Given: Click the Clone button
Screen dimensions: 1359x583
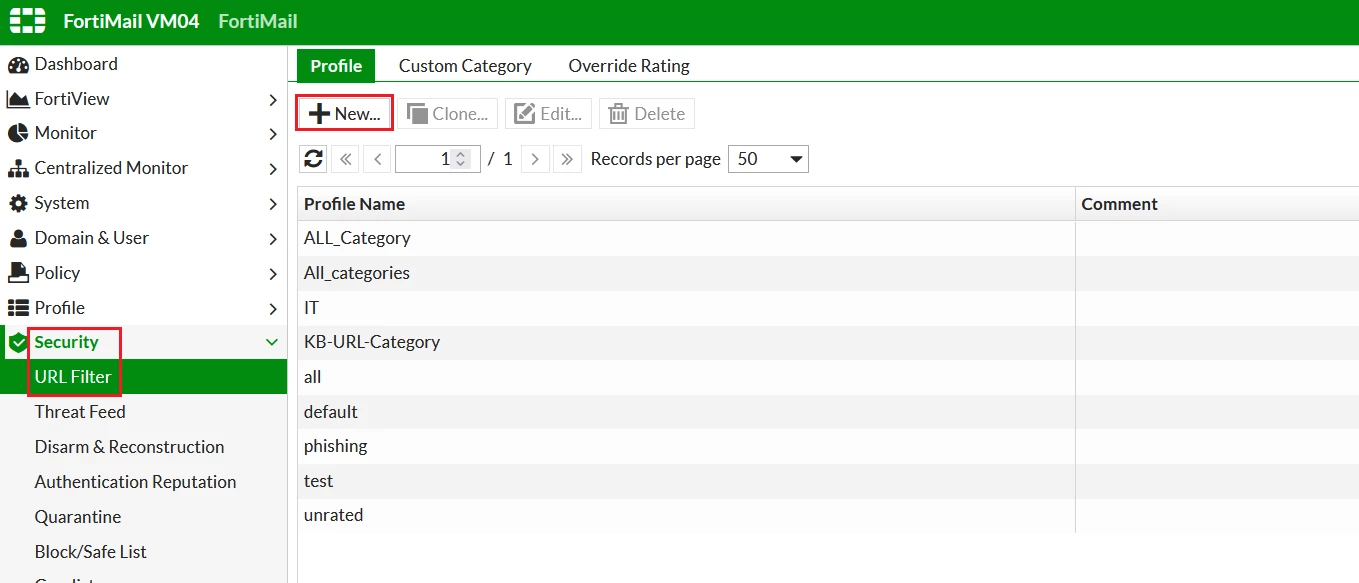Looking at the screenshot, I should 448,113.
